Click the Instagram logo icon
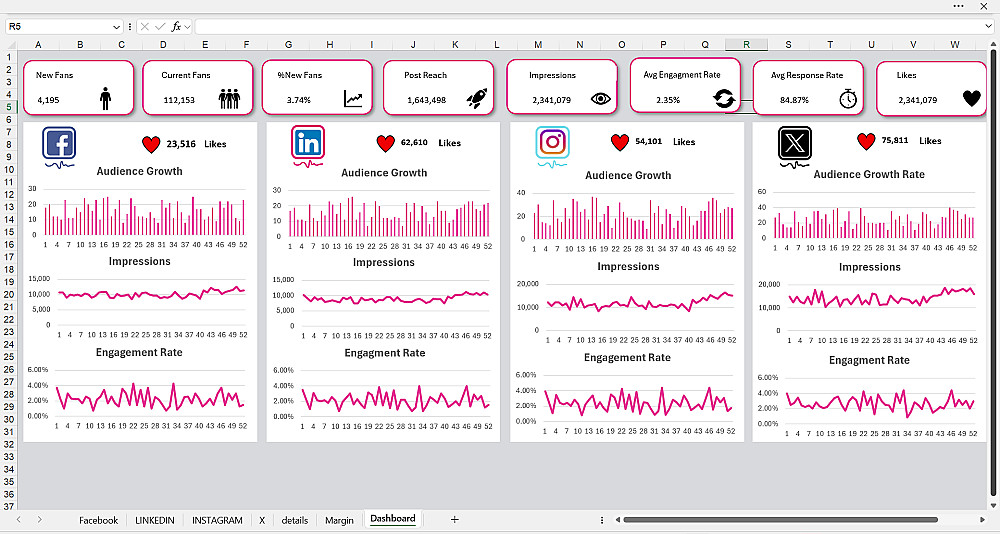1000x534 pixels. [x=552, y=142]
